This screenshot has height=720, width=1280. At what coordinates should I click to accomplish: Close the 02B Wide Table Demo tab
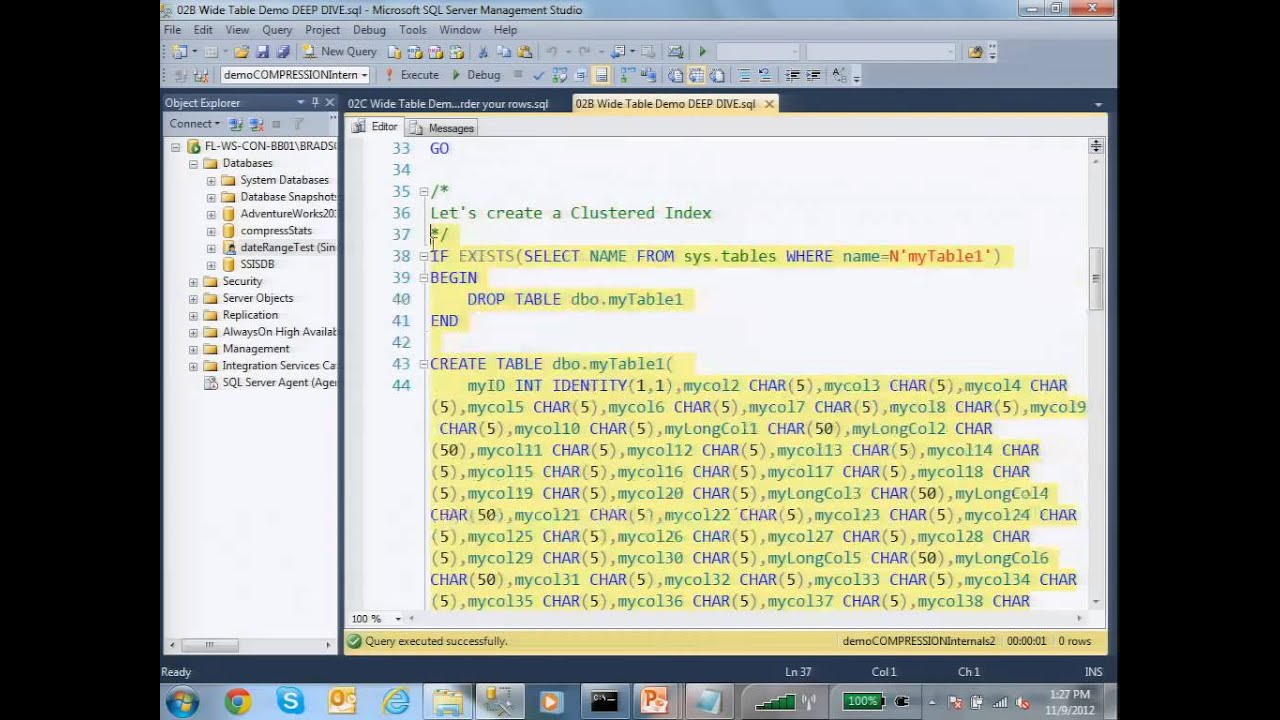[x=769, y=104]
